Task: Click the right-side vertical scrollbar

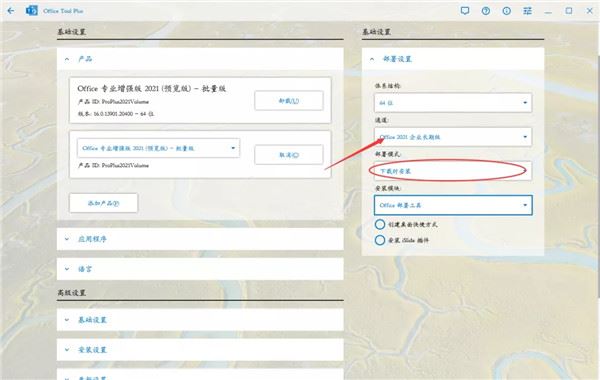Action: pyautogui.click(x=598, y=176)
